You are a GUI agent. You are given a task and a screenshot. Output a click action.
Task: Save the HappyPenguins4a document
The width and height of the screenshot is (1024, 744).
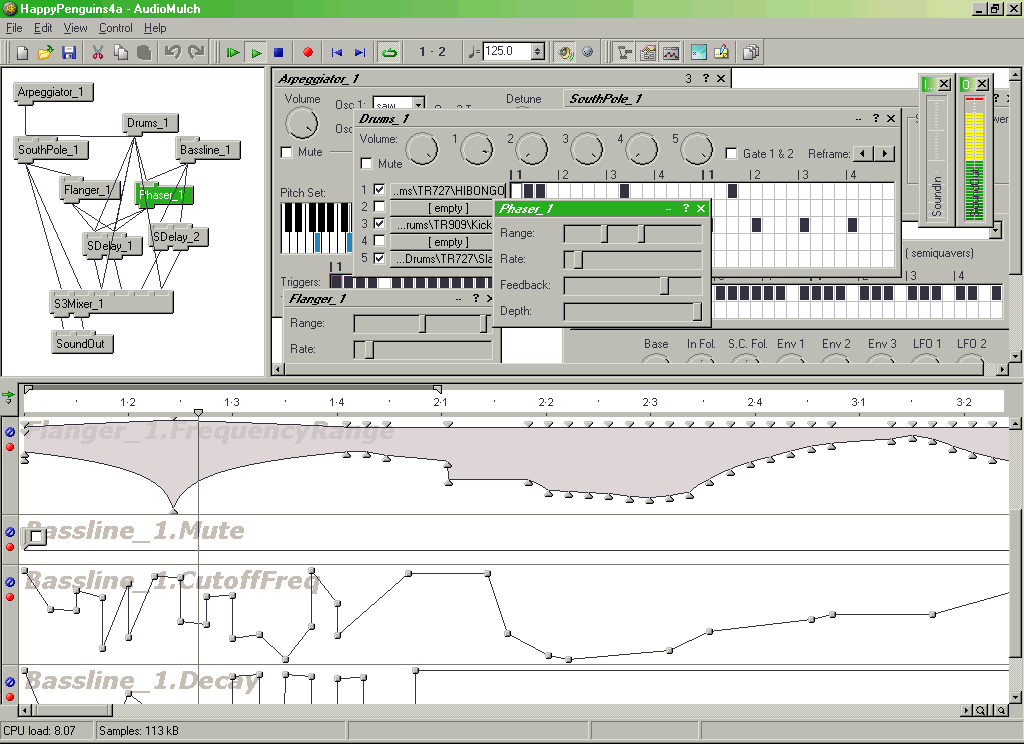(68, 52)
